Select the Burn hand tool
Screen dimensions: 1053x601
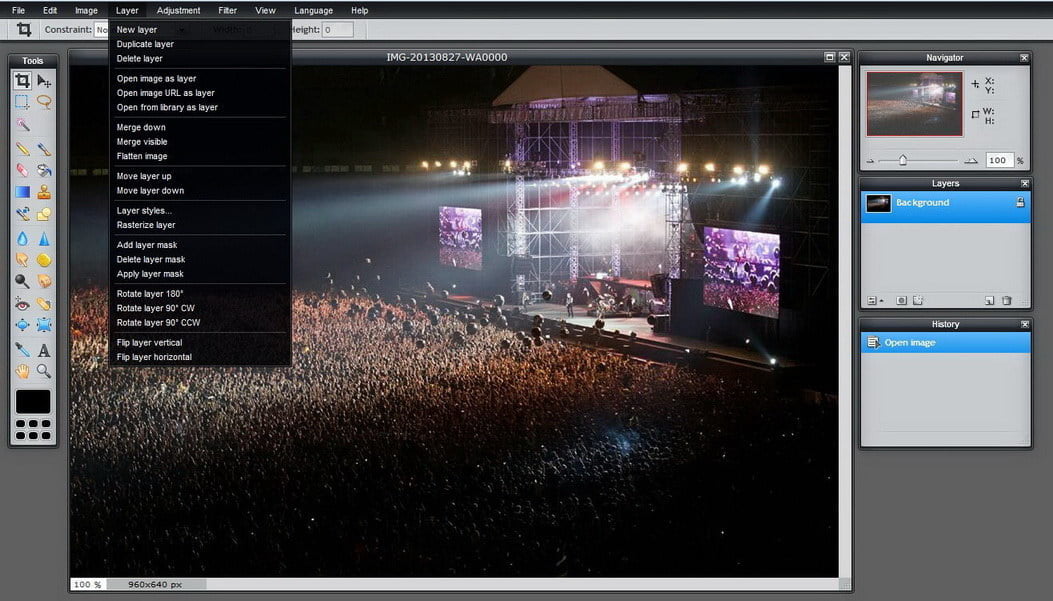[x=44, y=281]
